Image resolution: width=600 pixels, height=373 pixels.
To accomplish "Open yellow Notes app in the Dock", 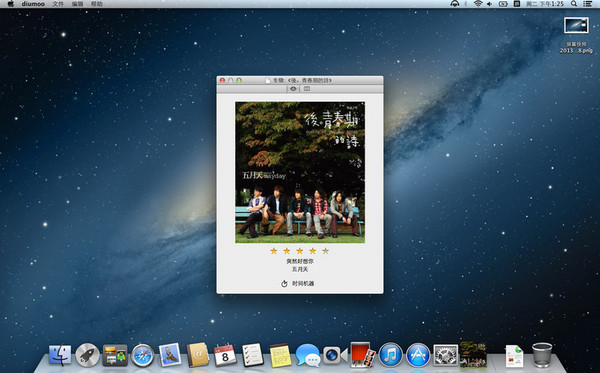I will 280,355.
